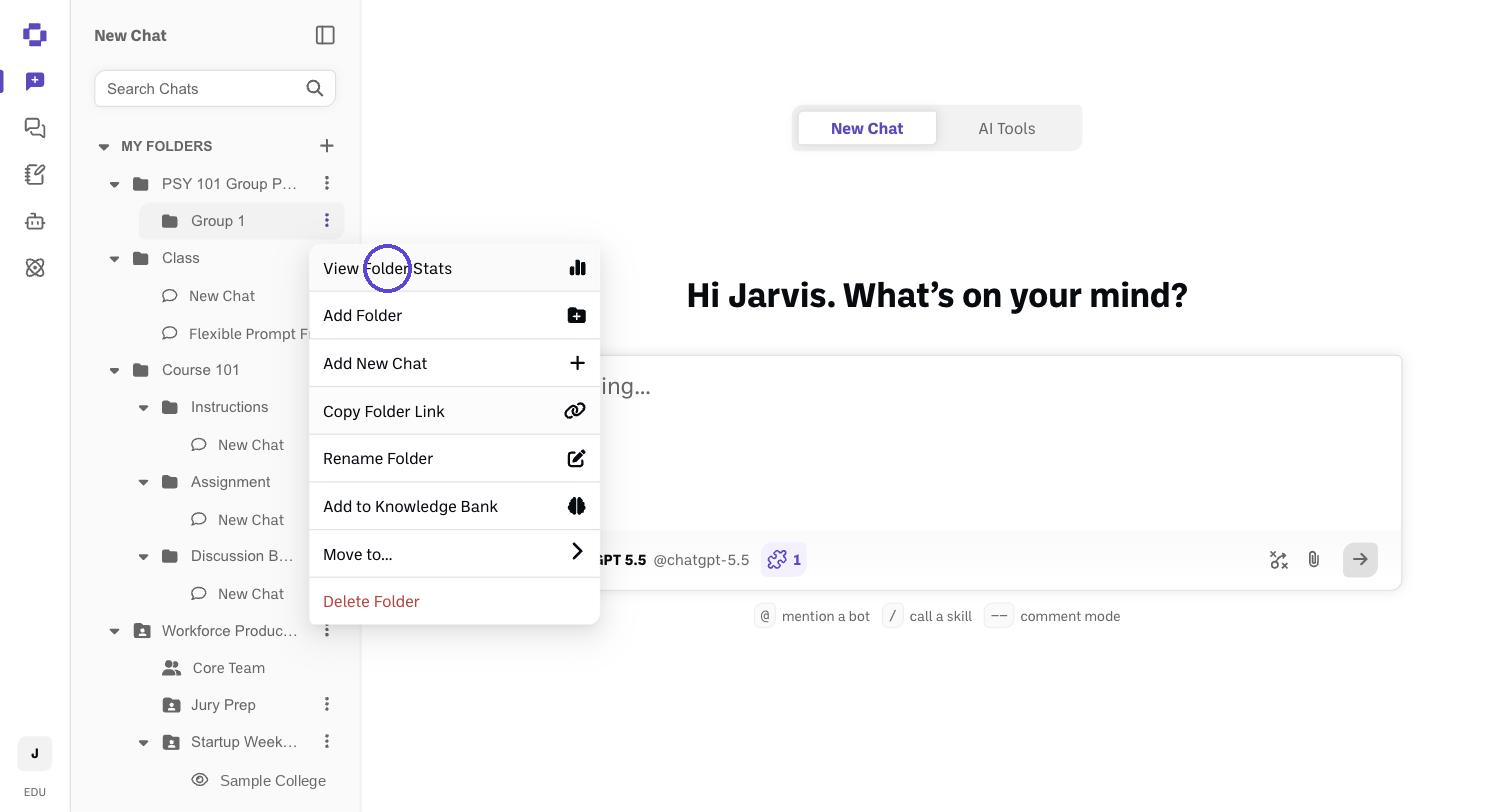This screenshot has width=1512, height=812.
Task: Collapse the Course 101 folder arrow
Action: point(114,370)
